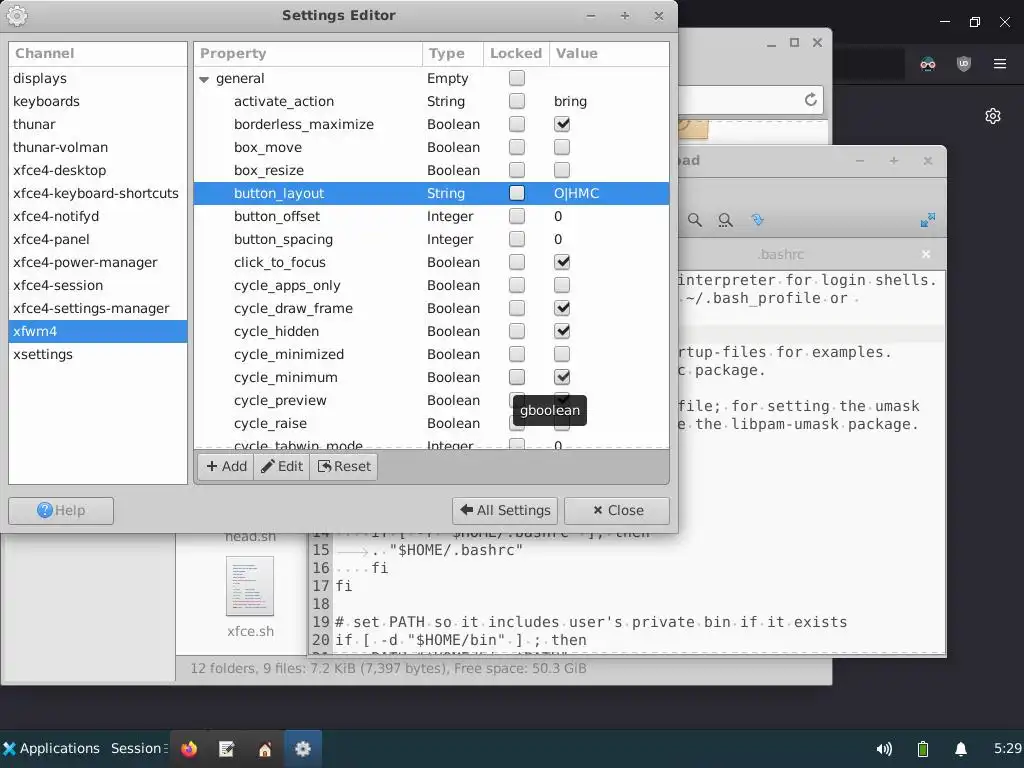
Task: Click Edit property button
Action: click(282, 466)
